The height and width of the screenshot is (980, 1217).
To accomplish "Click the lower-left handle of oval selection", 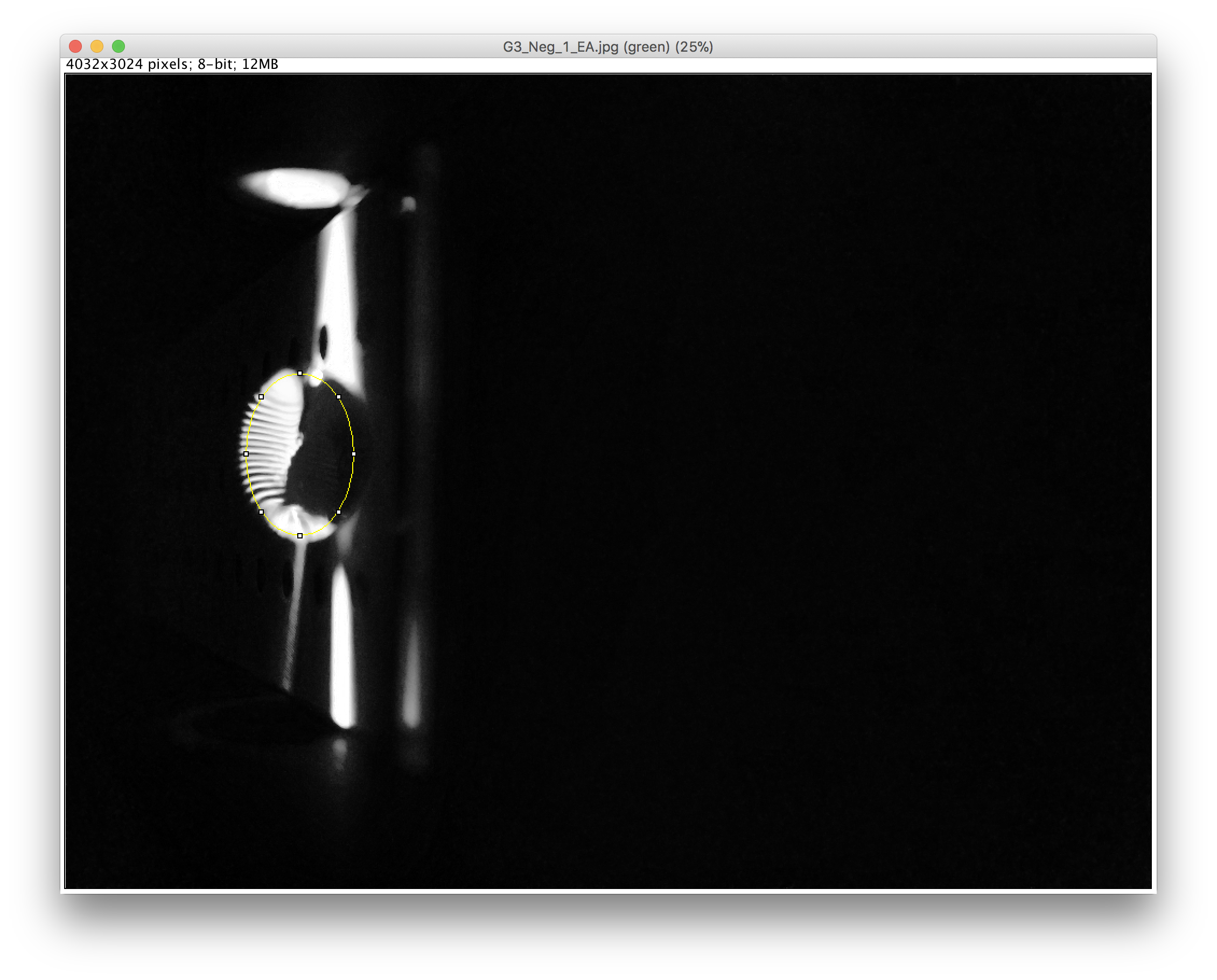I will coord(261,512).
